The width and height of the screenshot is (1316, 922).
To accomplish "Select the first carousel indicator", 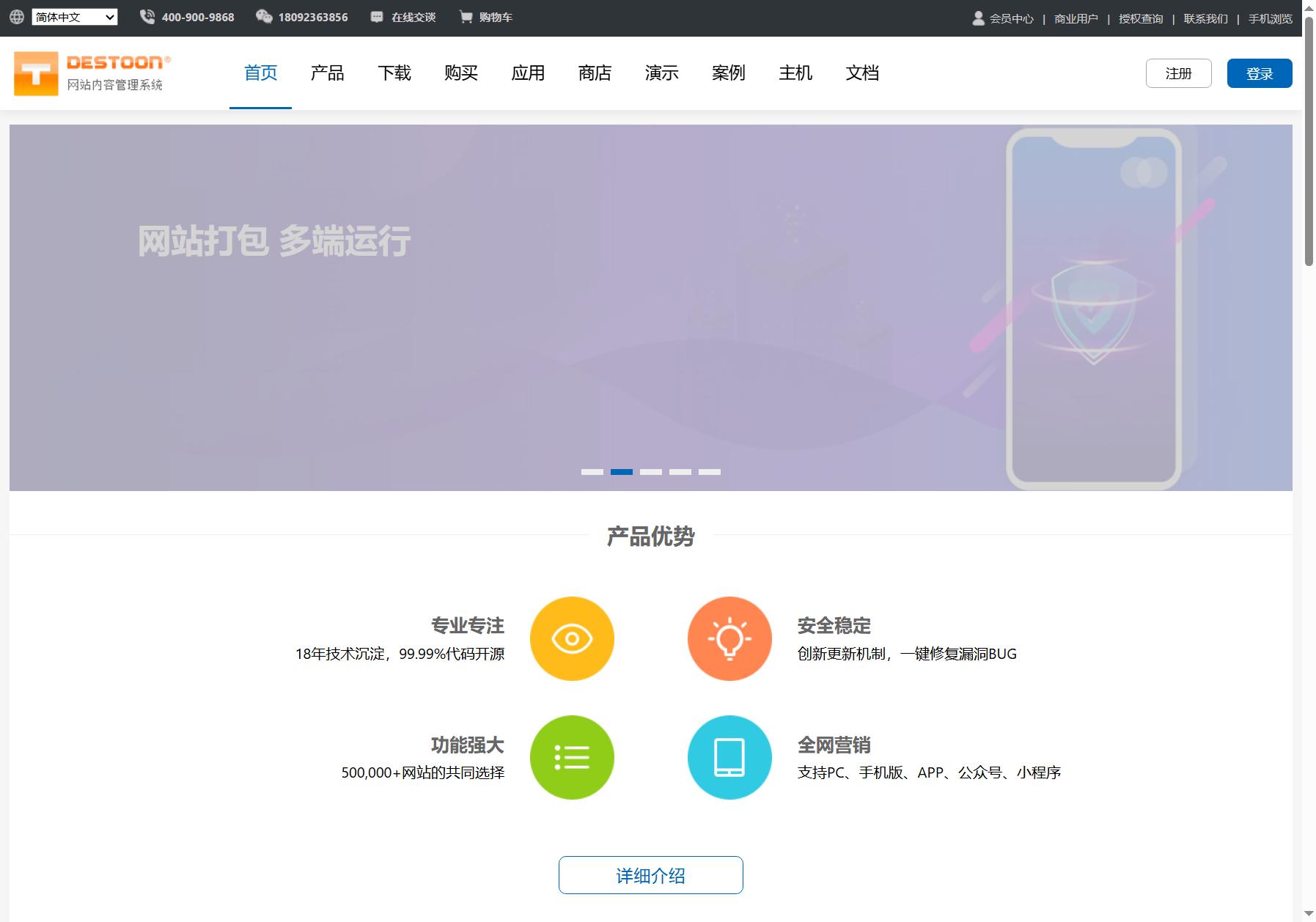I will [x=592, y=472].
